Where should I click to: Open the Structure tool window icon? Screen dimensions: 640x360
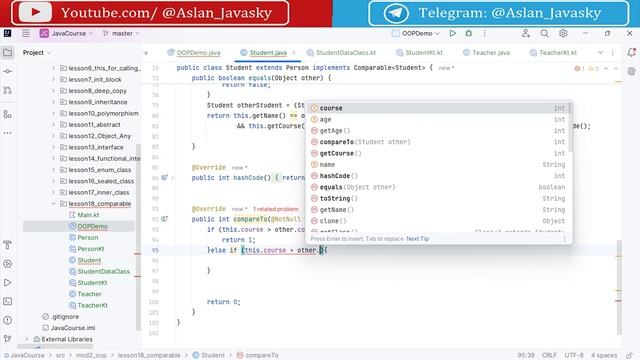pyautogui.click(x=7, y=114)
